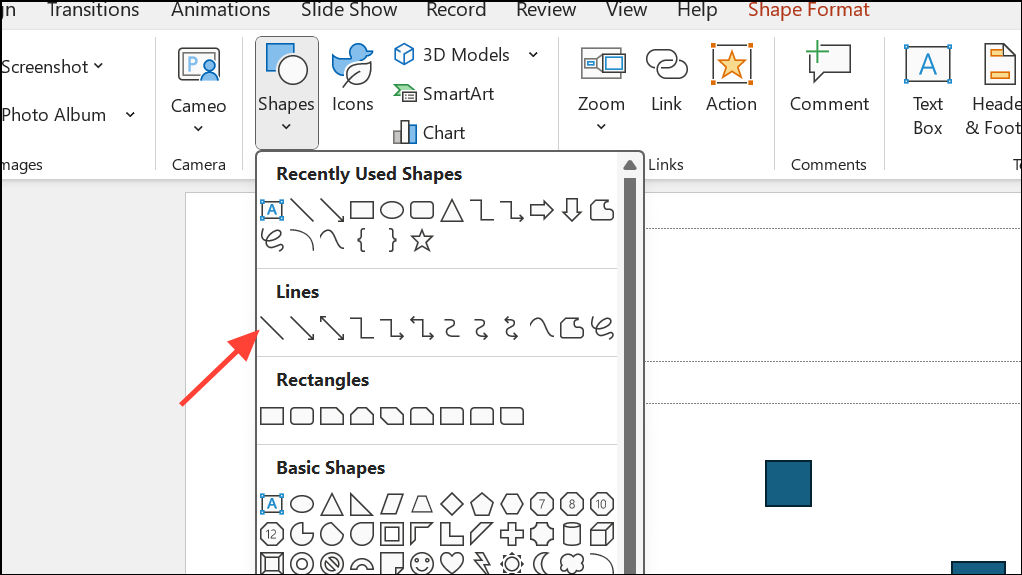Pick the double-headed arrow line in Lines
1022x575 pixels.
point(332,328)
